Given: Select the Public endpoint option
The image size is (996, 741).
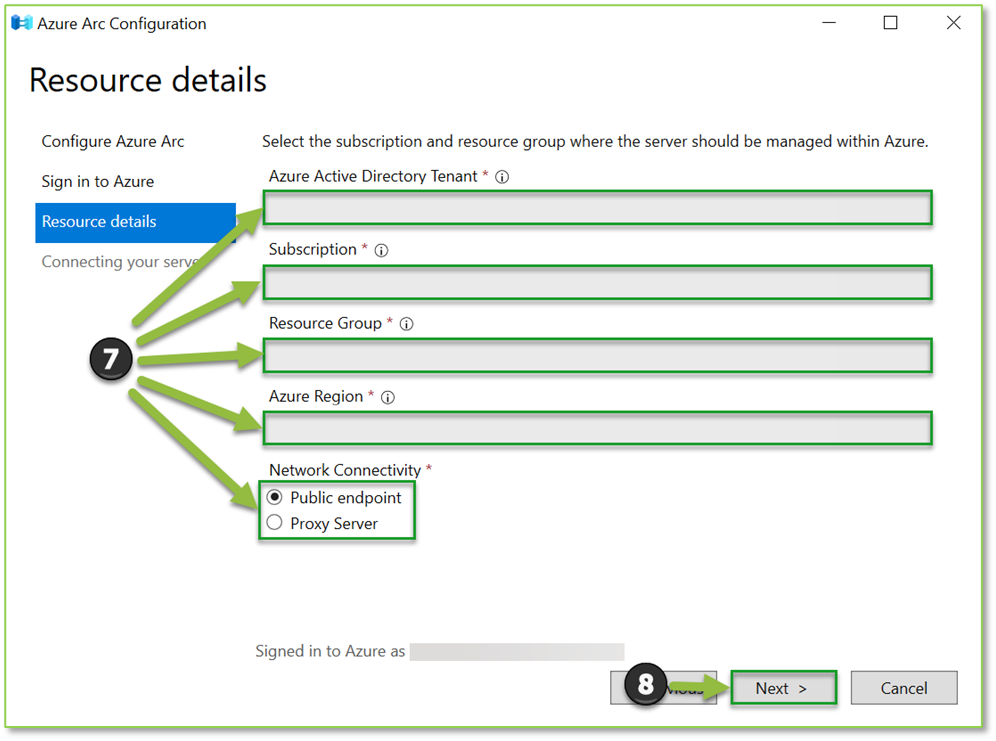Looking at the screenshot, I should (x=275, y=497).
